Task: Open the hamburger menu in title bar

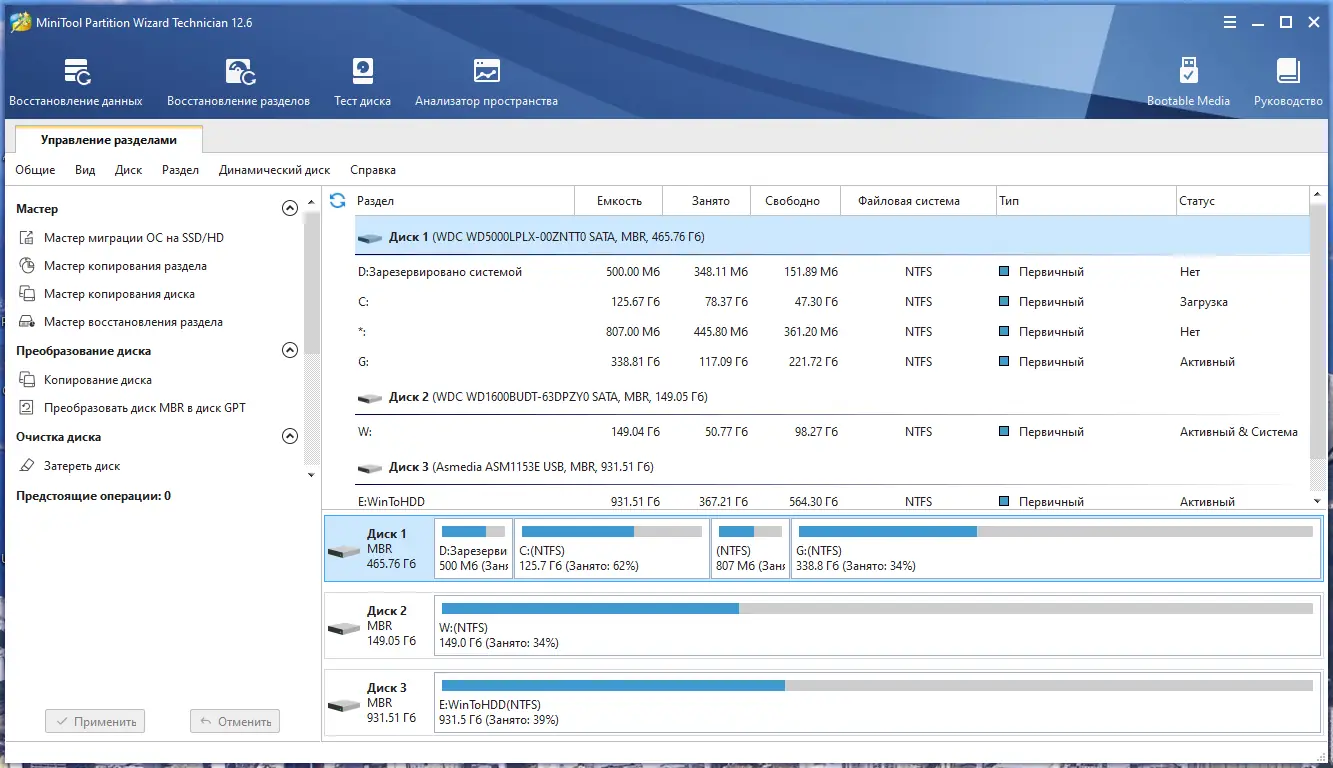Action: pos(1230,22)
